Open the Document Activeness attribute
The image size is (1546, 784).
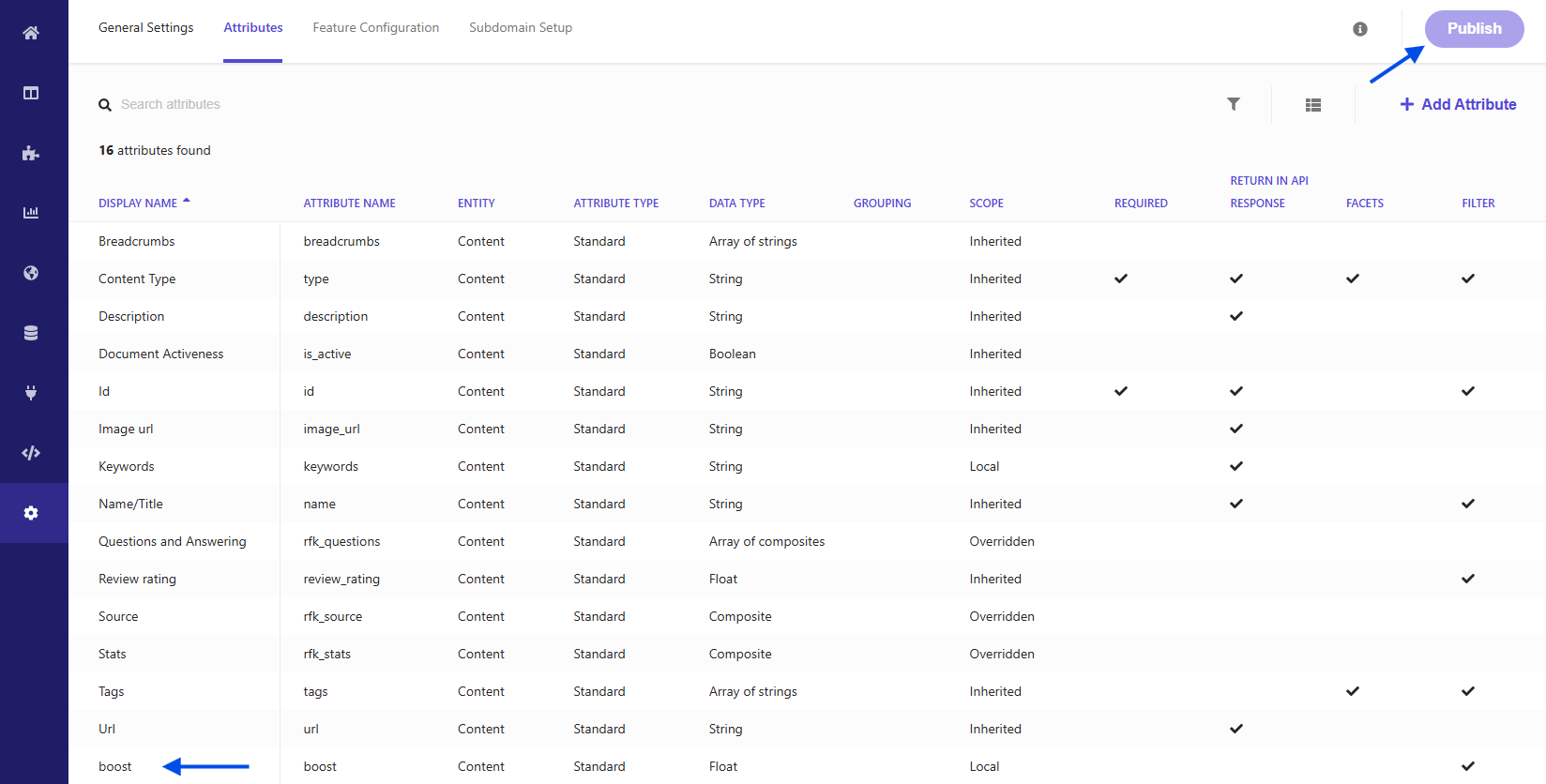click(161, 354)
